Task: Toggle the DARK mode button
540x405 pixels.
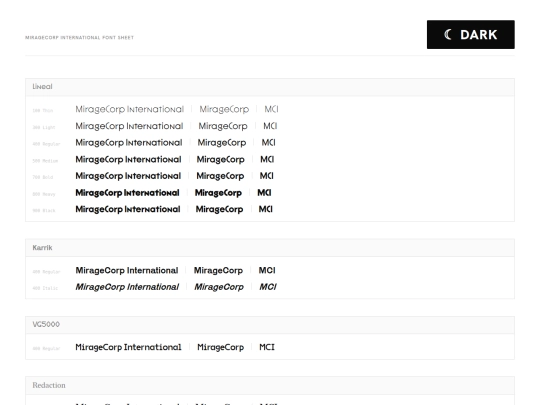Action: pos(470,34)
